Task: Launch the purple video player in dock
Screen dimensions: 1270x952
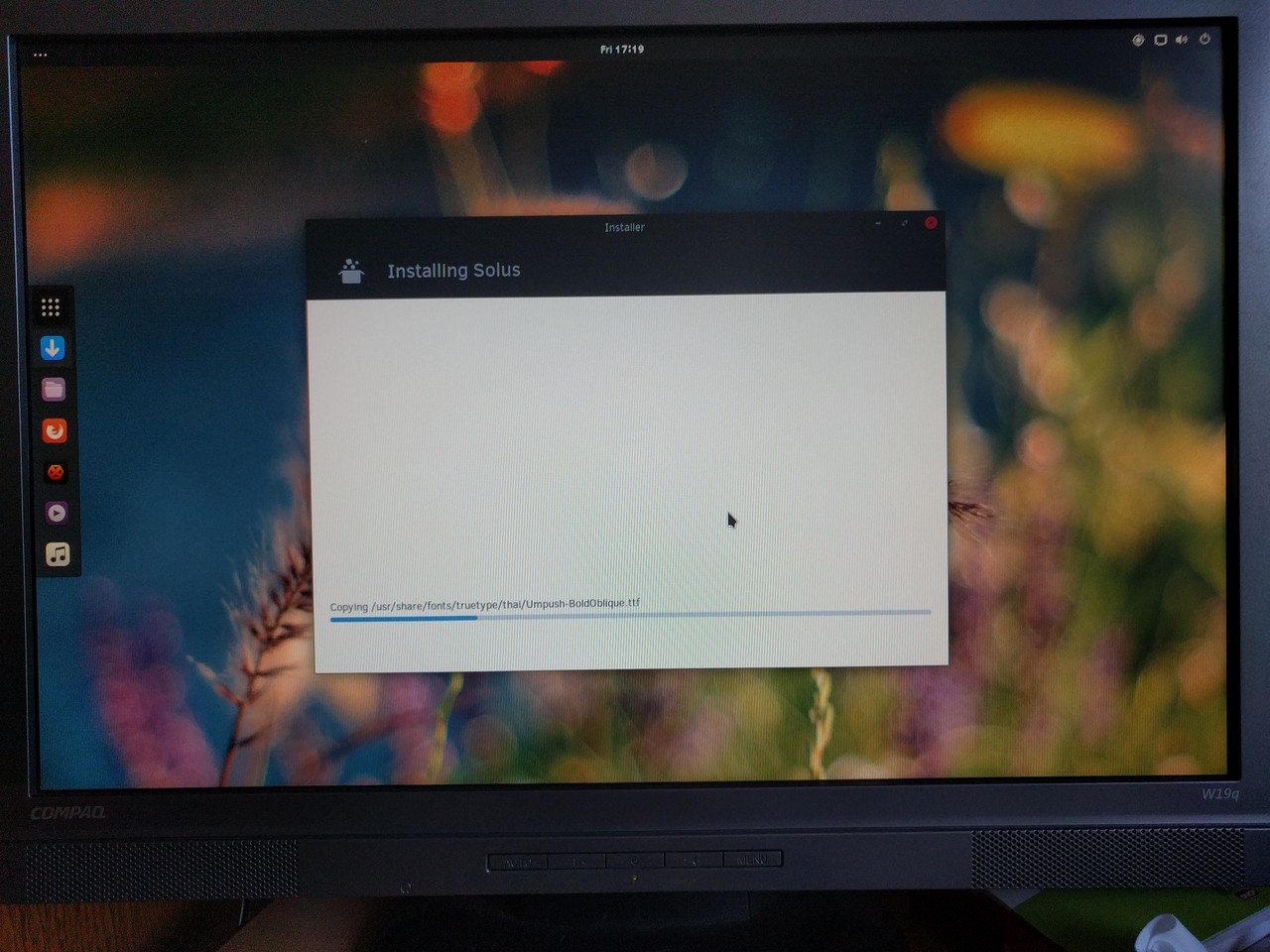Action: tap(57, 513)
